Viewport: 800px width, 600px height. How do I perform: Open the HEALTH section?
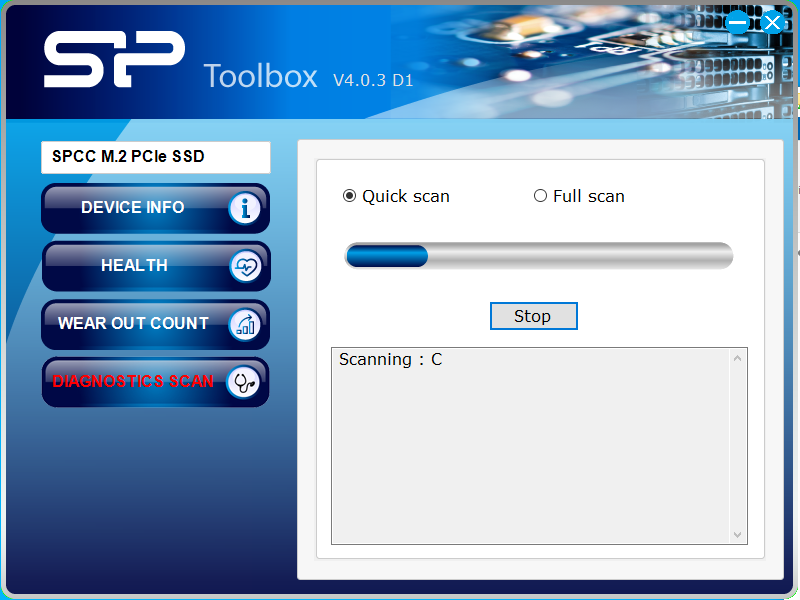(156, 266)
